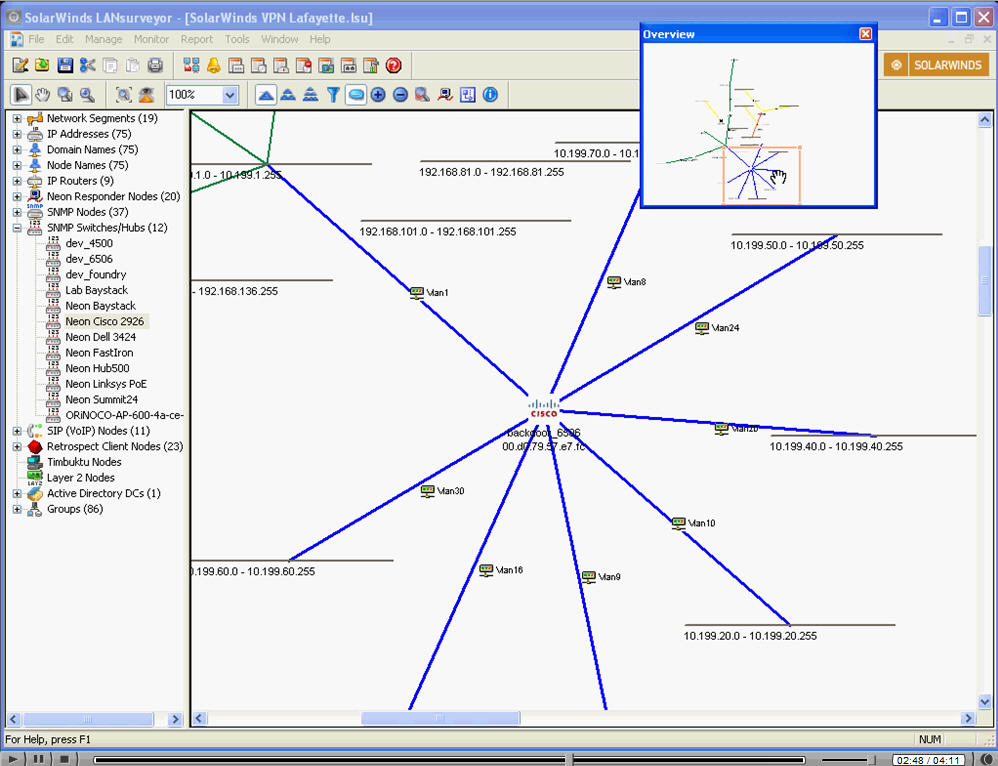The image size is (998, 766).
Task: Expand the Domain Names (75) node
Action: coord(17,150)
